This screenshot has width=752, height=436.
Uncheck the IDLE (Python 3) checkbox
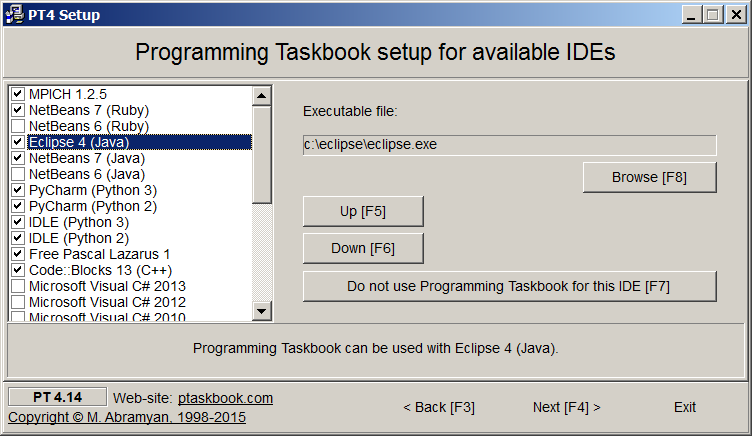click(18, 222)
